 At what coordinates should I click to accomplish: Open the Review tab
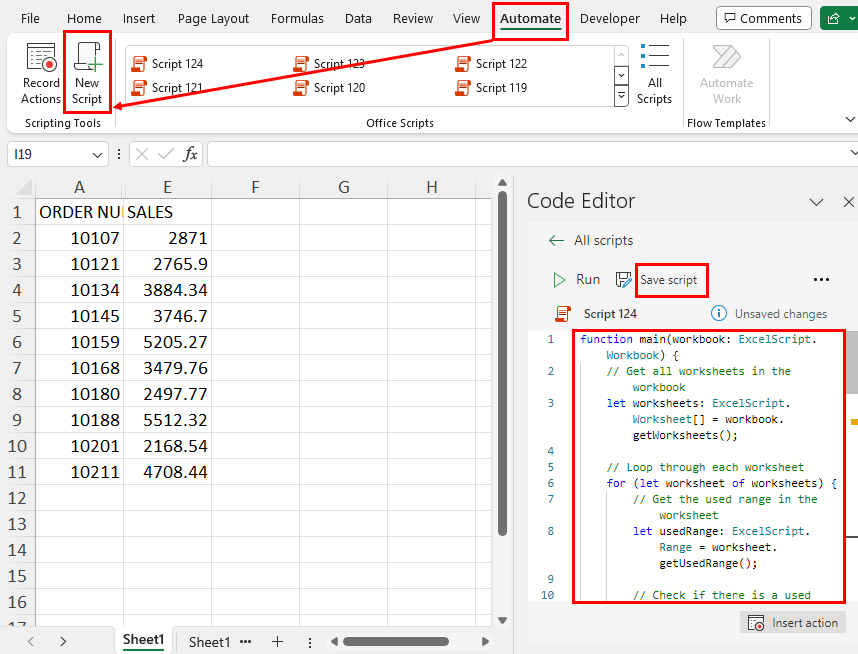click(413, 19)
